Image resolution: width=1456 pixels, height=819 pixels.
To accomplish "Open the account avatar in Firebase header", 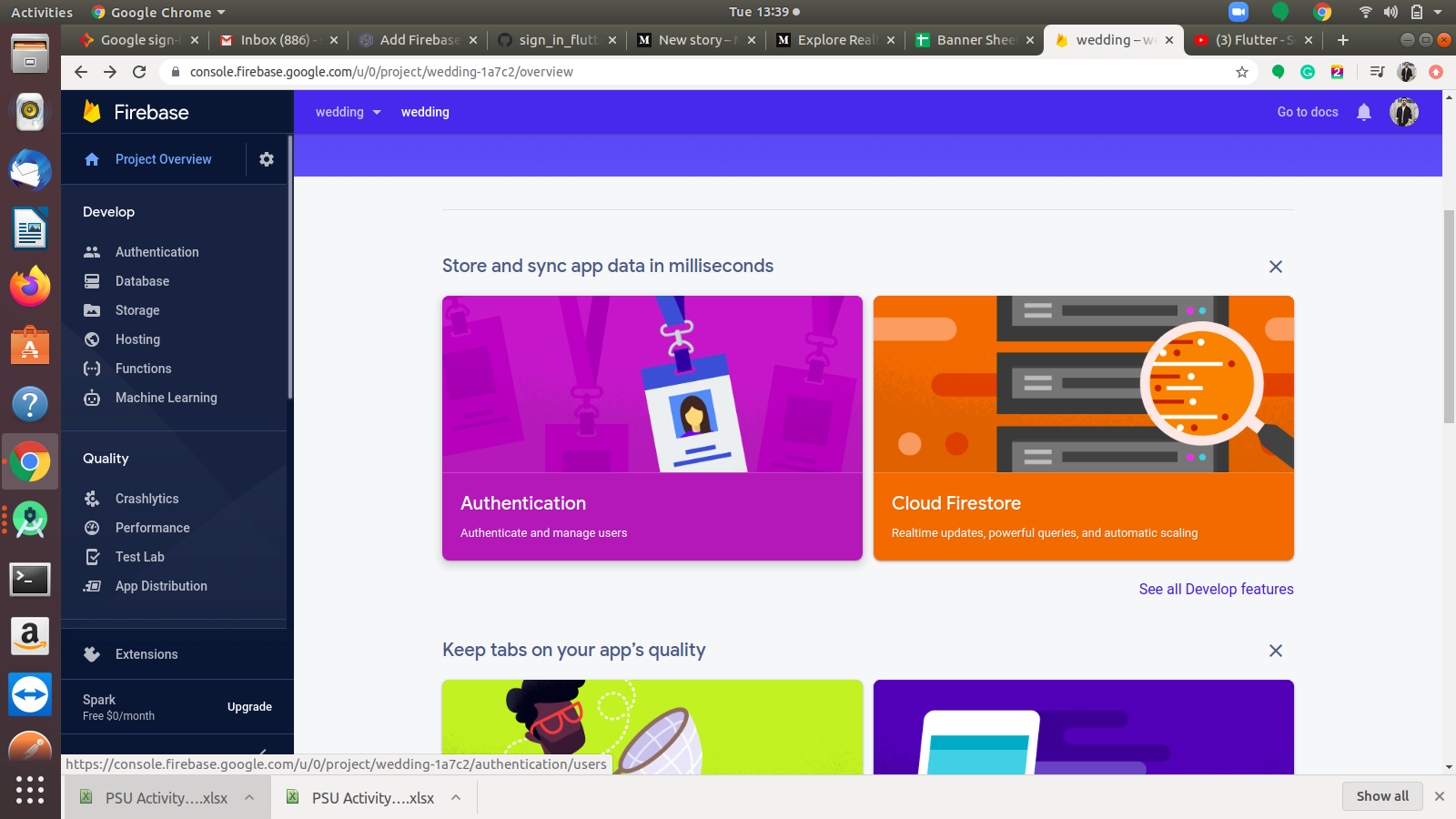I will tap(1404, 112).
